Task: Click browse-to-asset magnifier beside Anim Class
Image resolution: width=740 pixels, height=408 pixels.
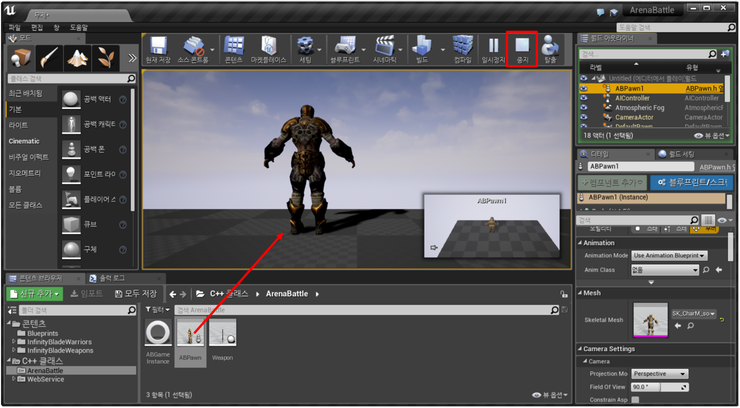Action: click(x=706, y=270)
